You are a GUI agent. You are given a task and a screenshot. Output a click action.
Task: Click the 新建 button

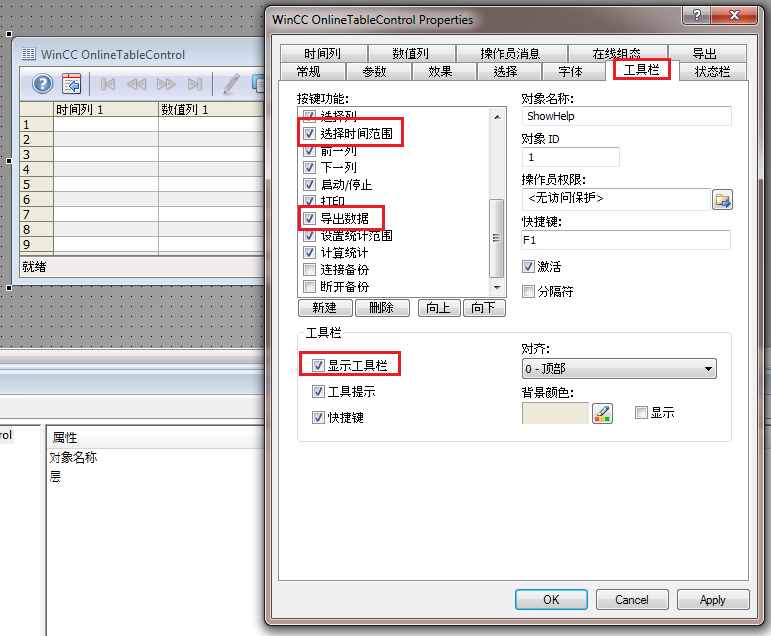click(325, 308)
